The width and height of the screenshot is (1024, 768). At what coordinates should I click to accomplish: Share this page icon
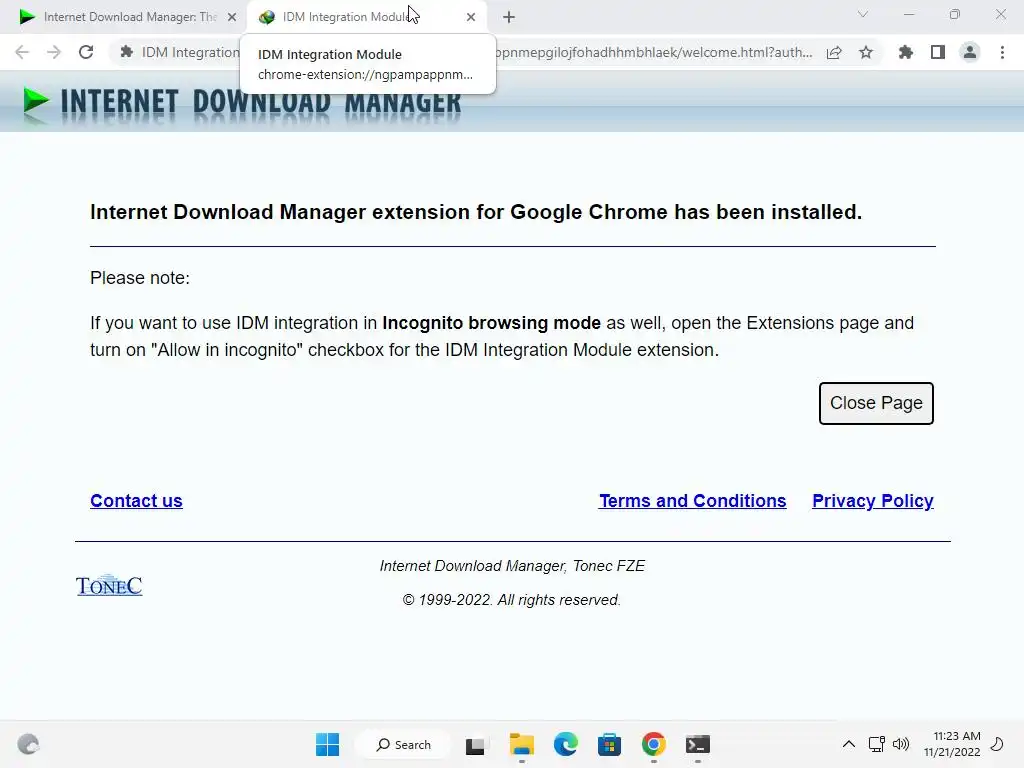834,52
